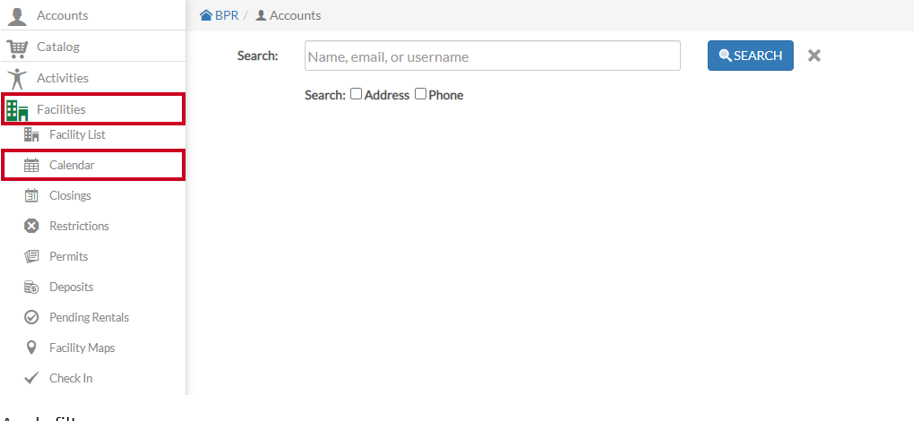The height and width of the screenshot is (421, 914).
Task: Collapse the Facilities sidebar section
Action: (x=93, y=109)
